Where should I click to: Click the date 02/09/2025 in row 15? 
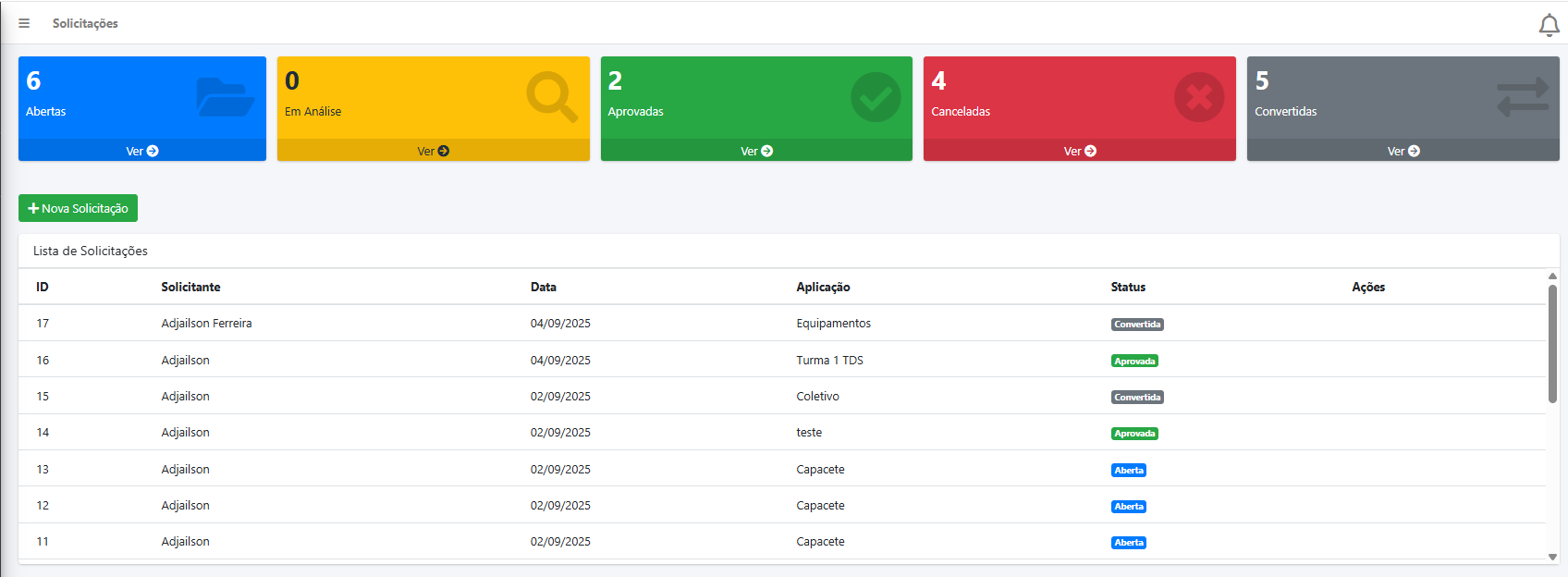tap(560, 396)
